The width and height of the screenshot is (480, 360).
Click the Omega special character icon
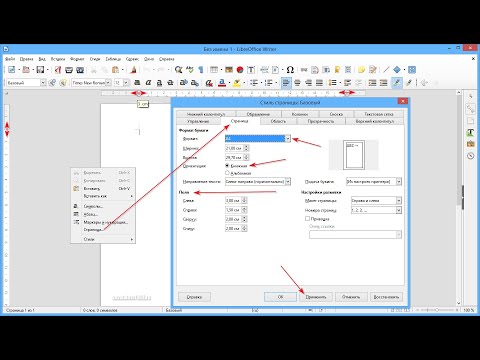point(290,70)
